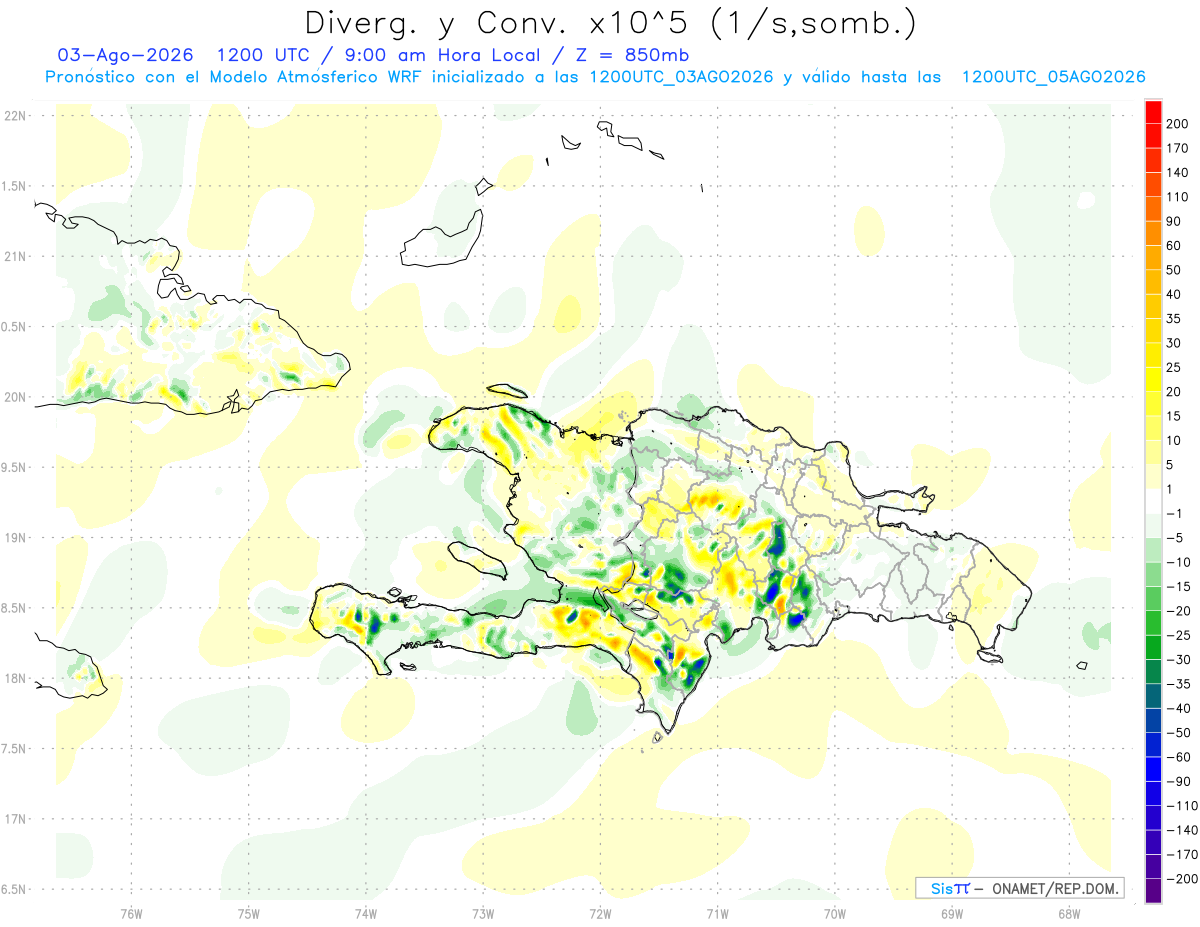Click the red legend swatch above 200
Viewport: 1200px width, 927px height.
[1153, 110]
